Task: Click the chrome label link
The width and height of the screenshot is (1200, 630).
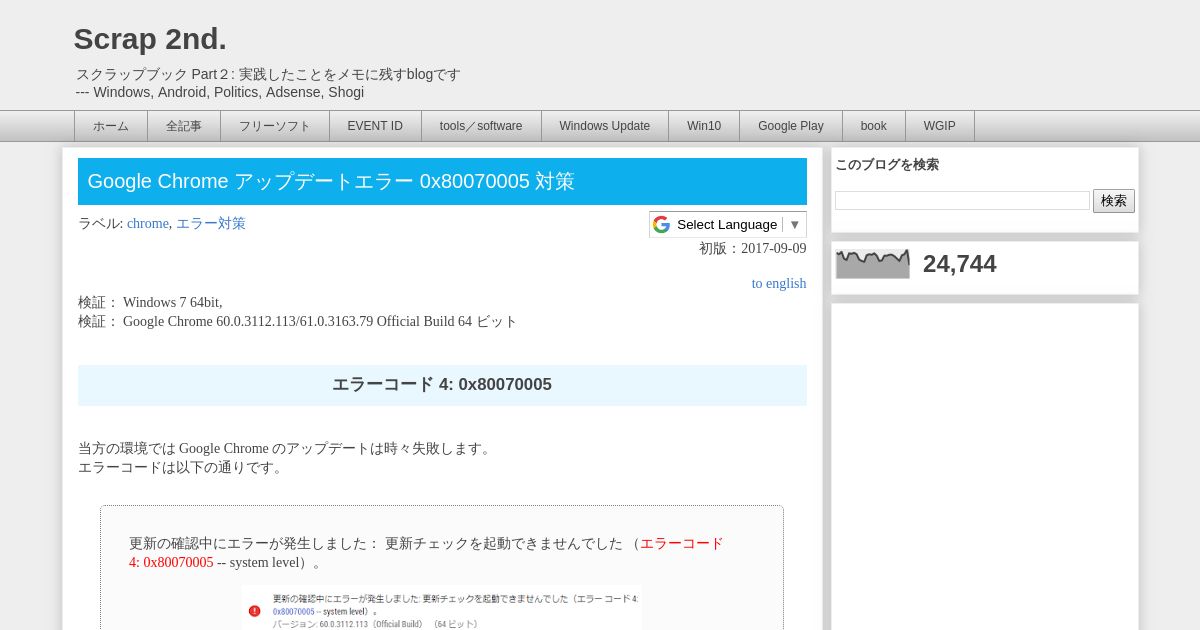Action: pos(148,224)
